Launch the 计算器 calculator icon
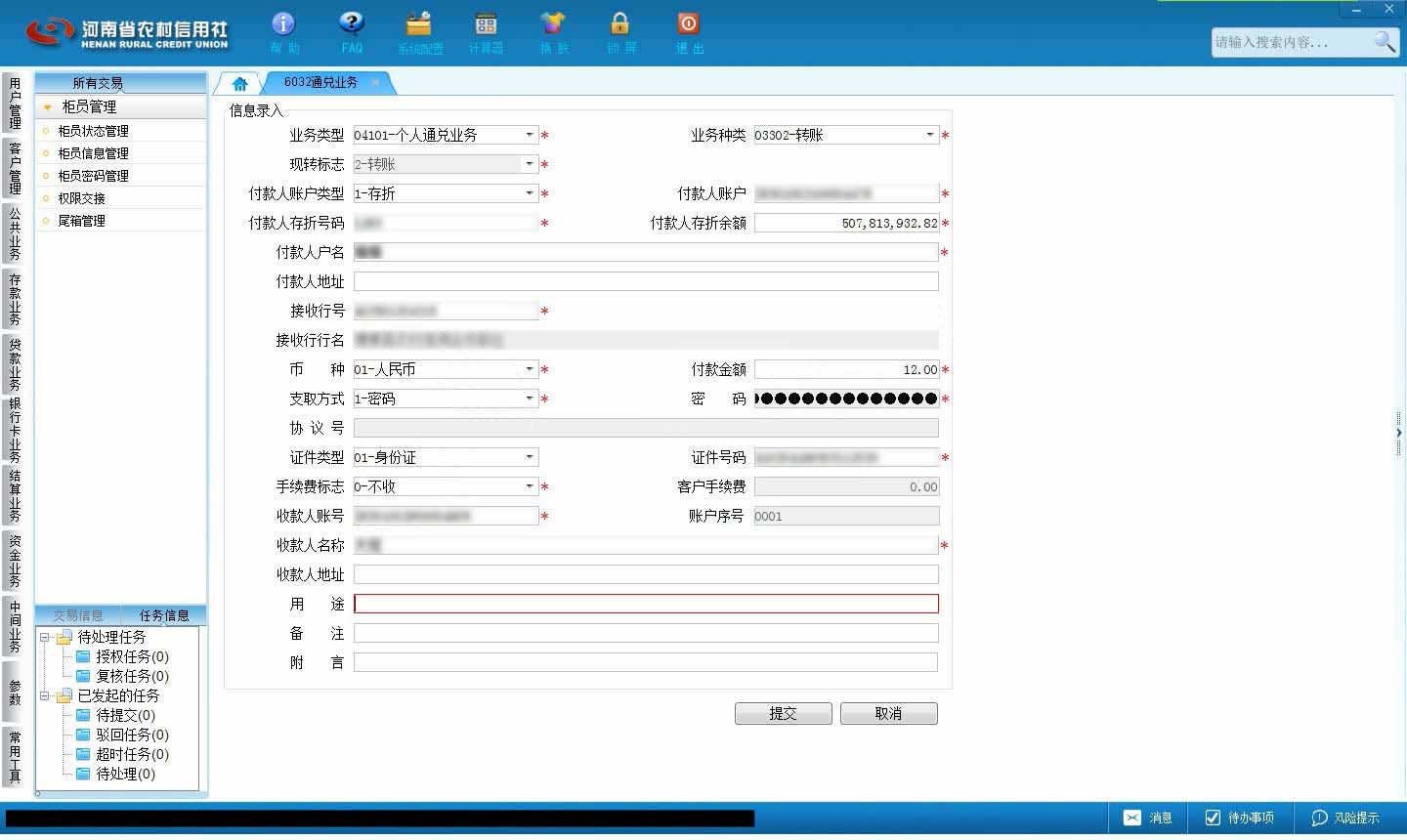The height and width of the screenshot is (840, 1407). 486,24
